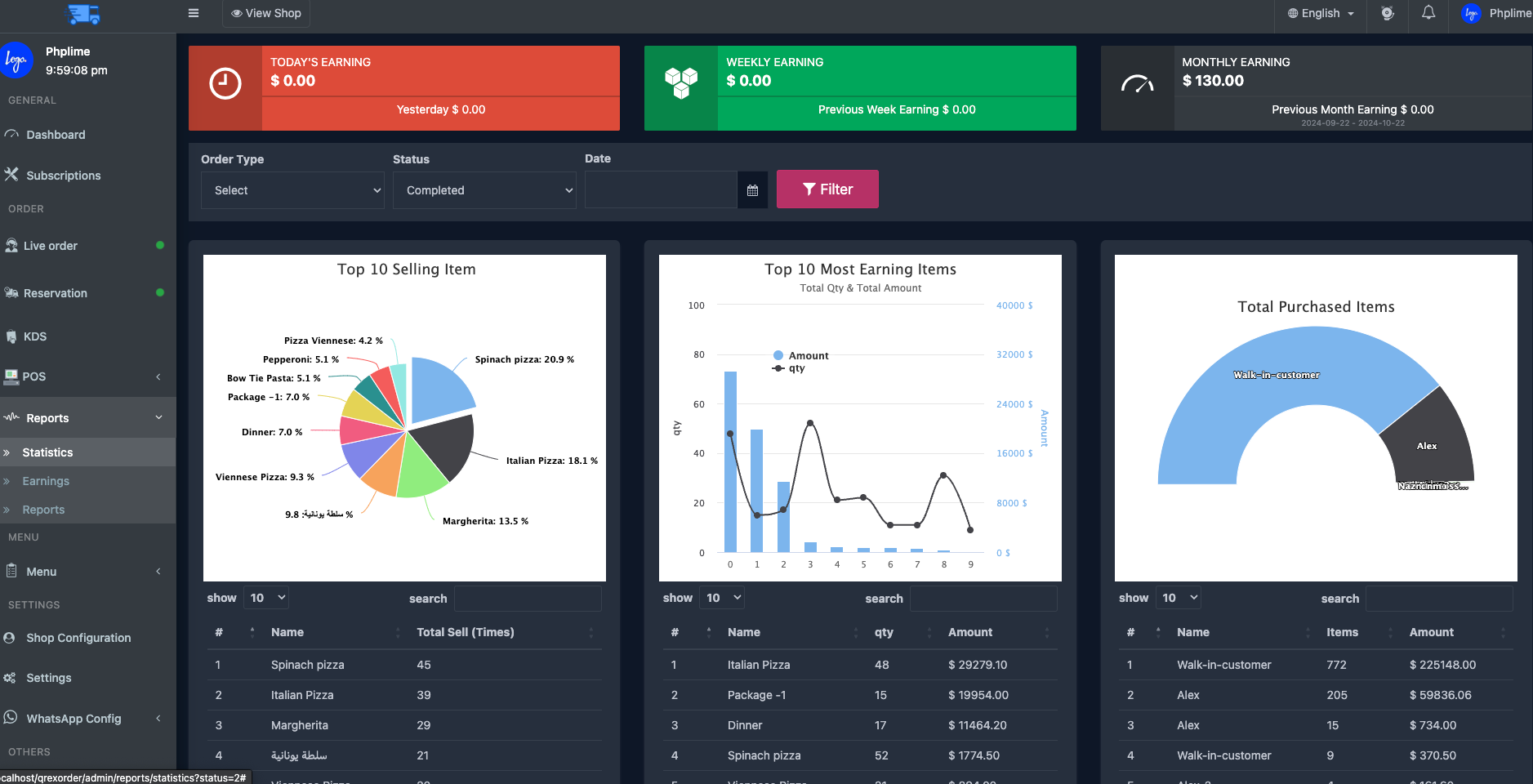This screenshot has width=1533, height=784.
Task: Click the Monthly Earning gauge icon
Action: [1137, 84]
